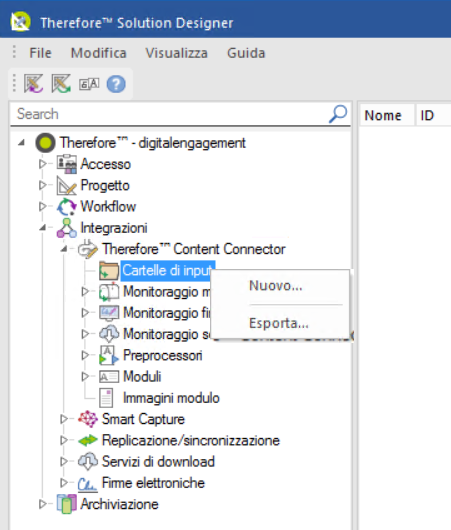This screenshot has height=530, width=451.
Task: Choose Esporta... from the context menu
Action: point(280,323)
